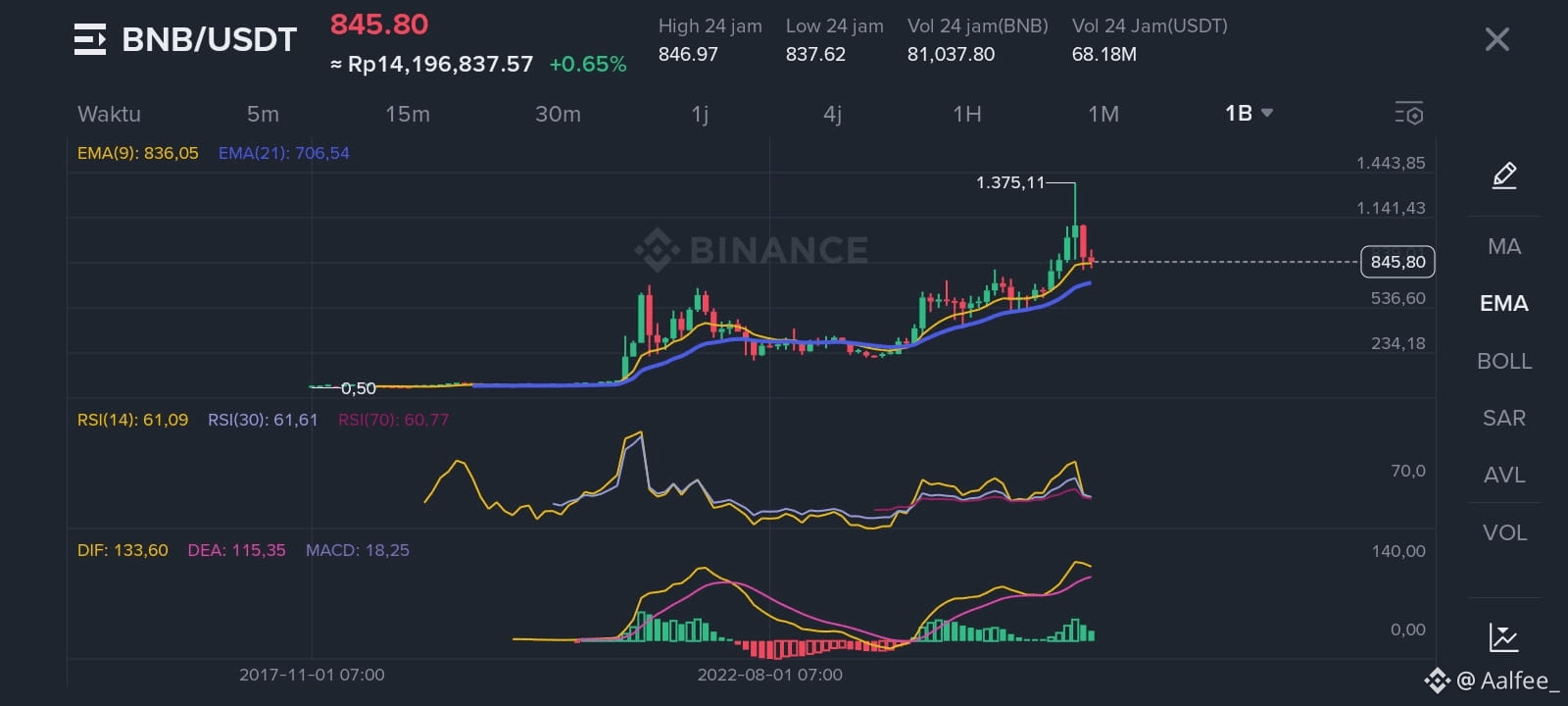Tap the MACD 140,00 axis level
The image size is (1568, 706).
click(1398, 551)
